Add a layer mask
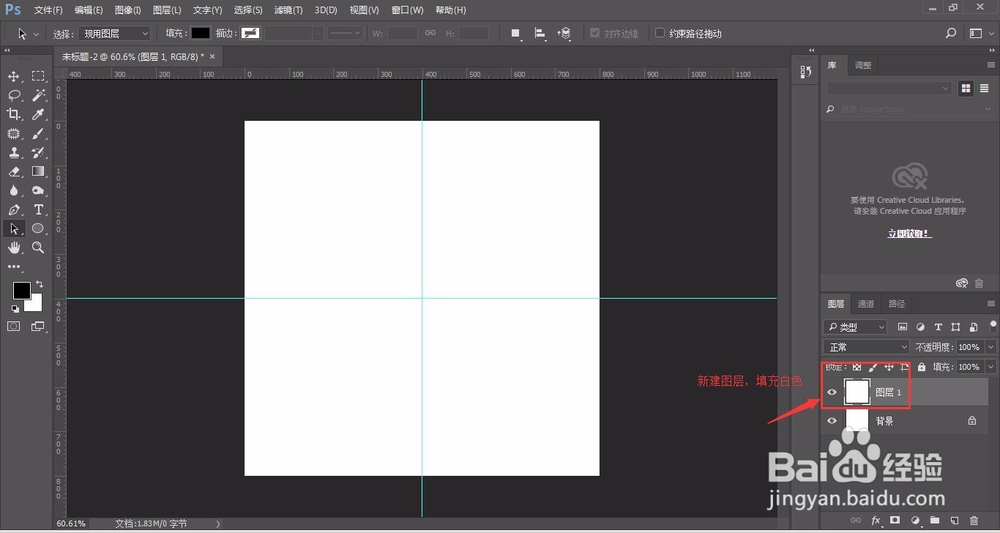 [895, 520]
